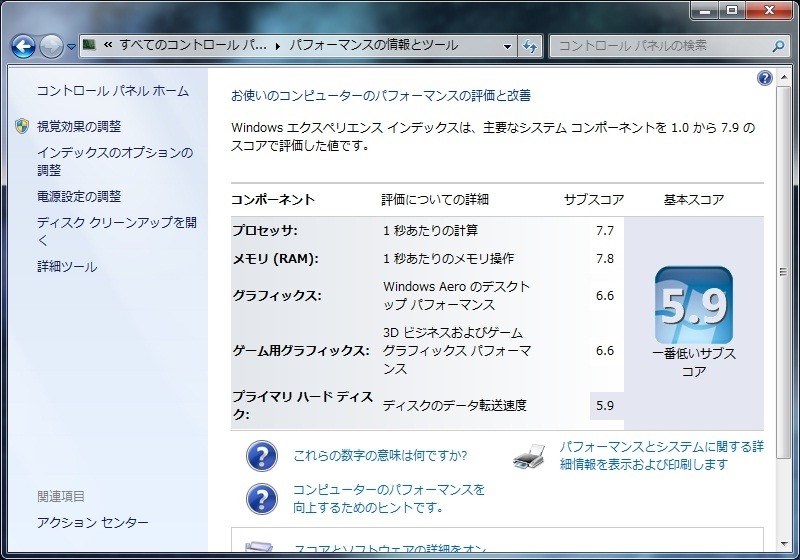Click the 基本スコア column header

tap(694, 199)
